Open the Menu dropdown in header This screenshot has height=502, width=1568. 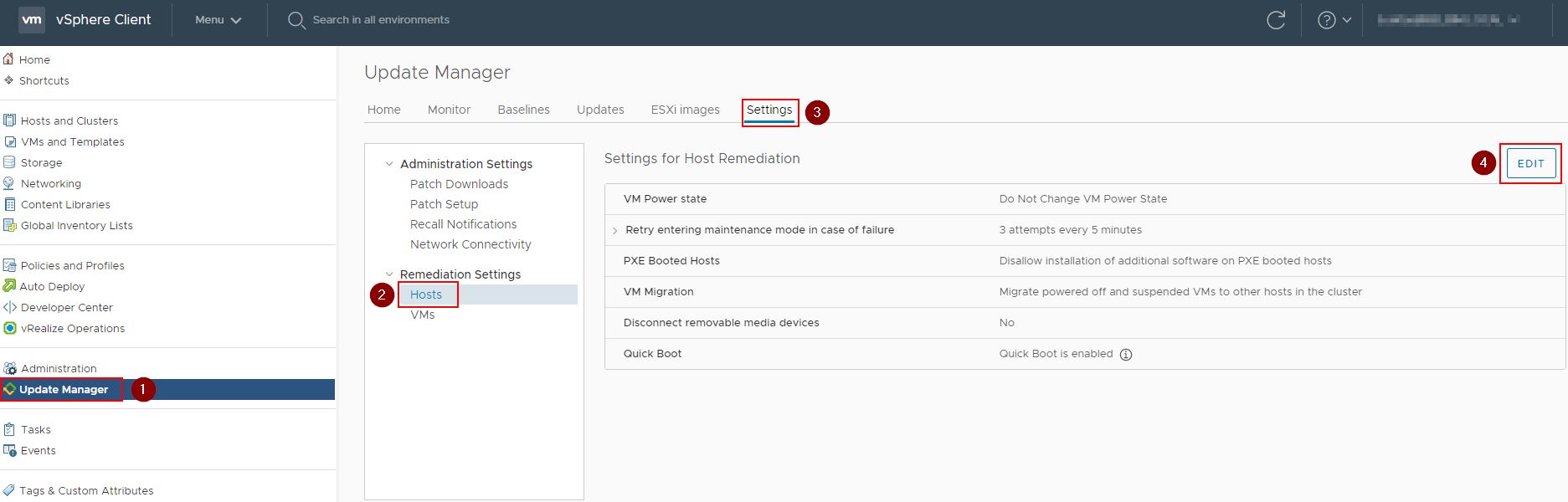click(218, 20)
